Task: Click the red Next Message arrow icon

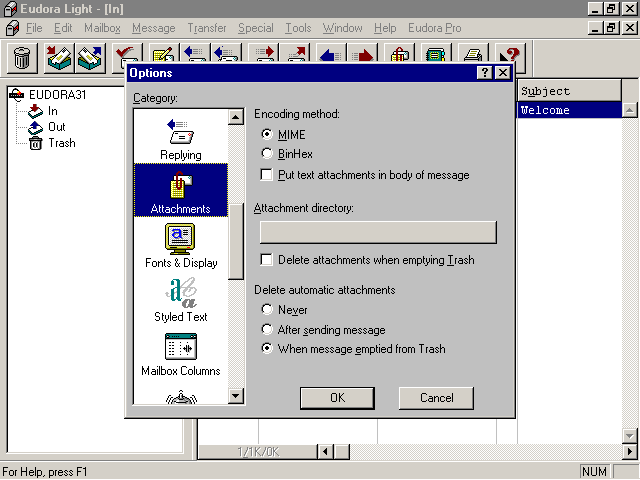Action: pyautogui.click(x=362, y=54)
